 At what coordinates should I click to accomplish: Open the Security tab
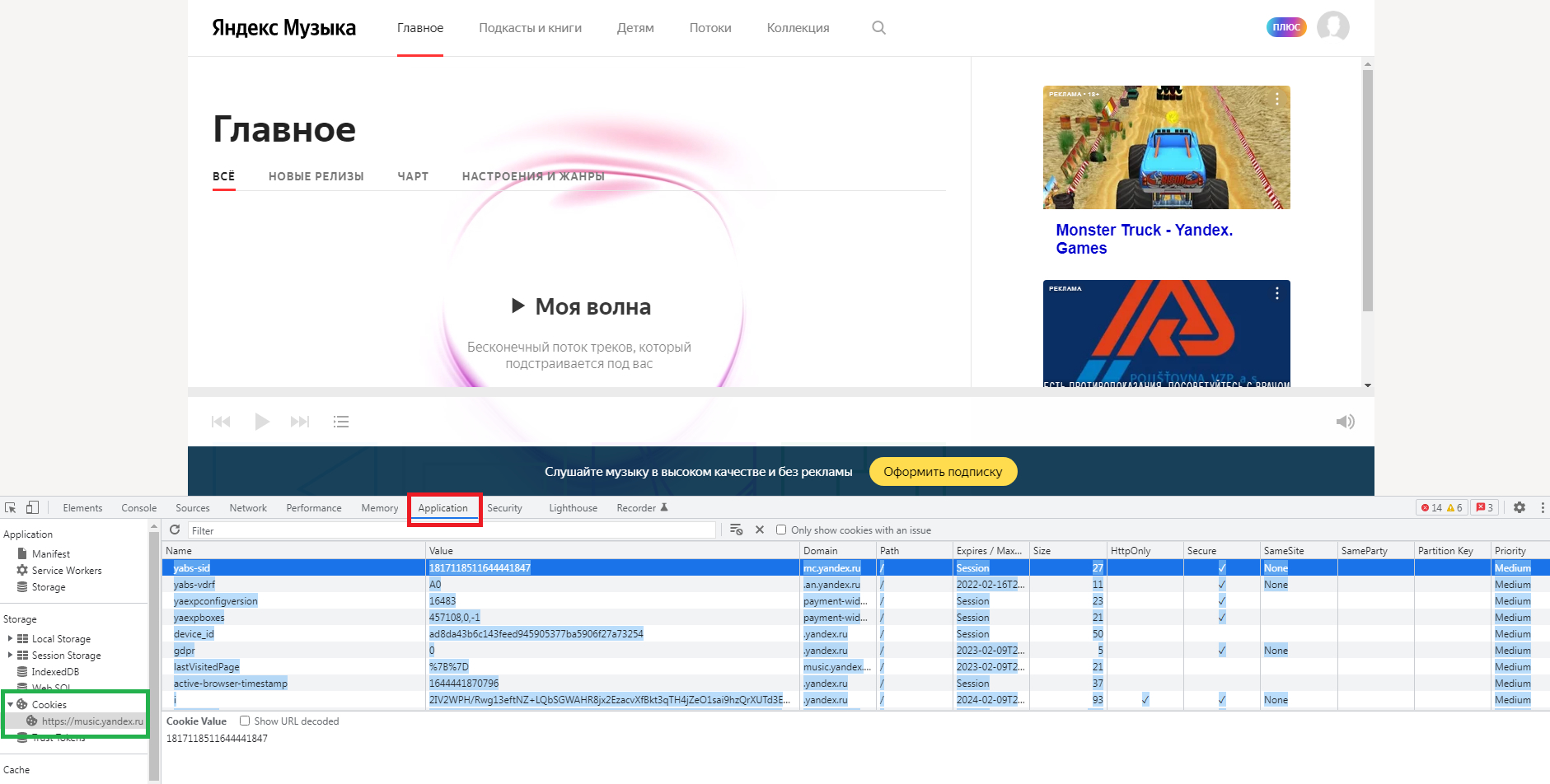[x=504, y=508]
